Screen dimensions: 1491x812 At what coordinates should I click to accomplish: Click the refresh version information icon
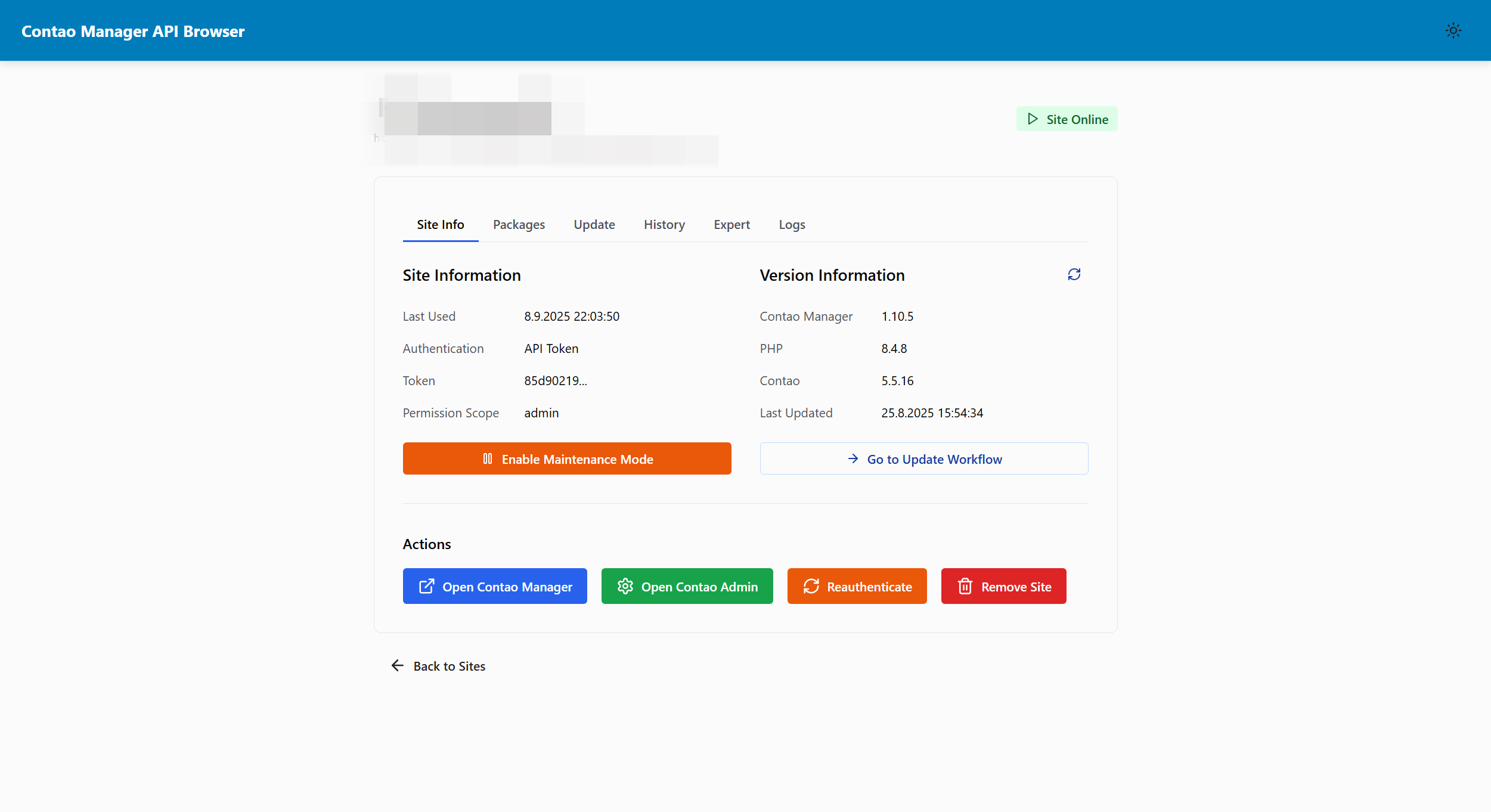tap(1074, 274)
